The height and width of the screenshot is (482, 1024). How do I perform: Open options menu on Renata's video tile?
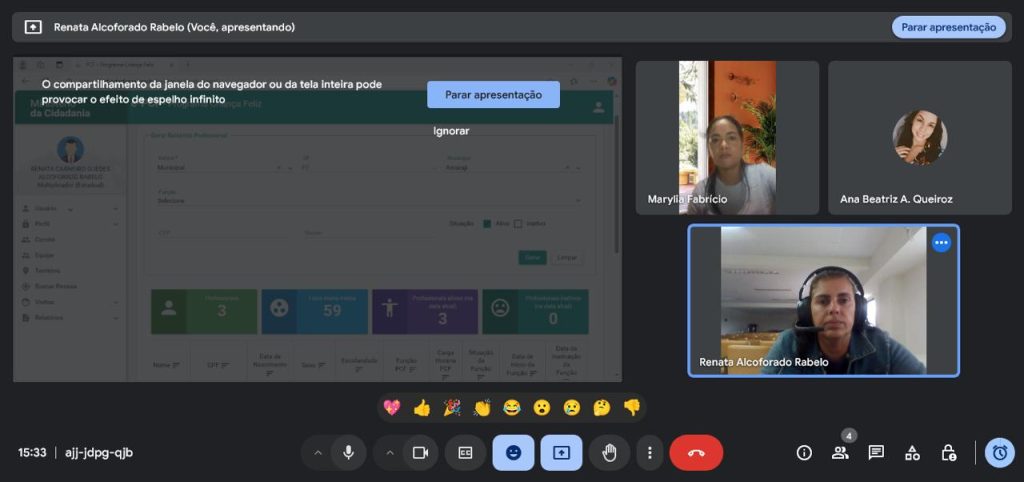[x=941, y=242]
